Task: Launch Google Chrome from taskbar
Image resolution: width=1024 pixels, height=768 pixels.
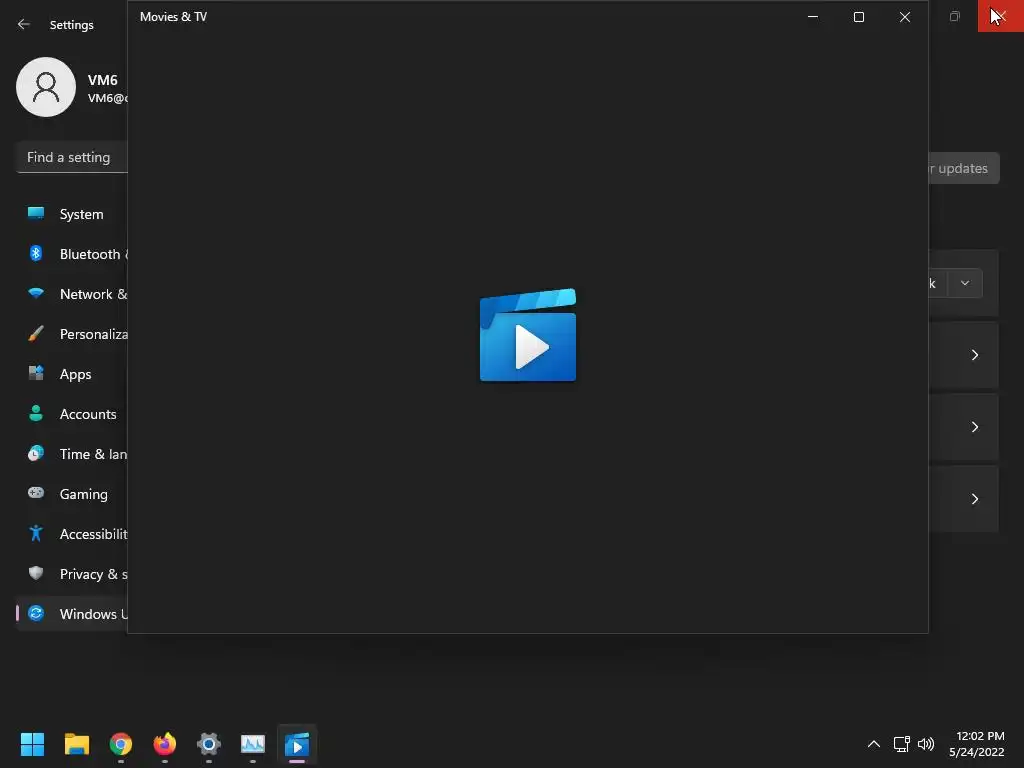Action: point(121,744)
